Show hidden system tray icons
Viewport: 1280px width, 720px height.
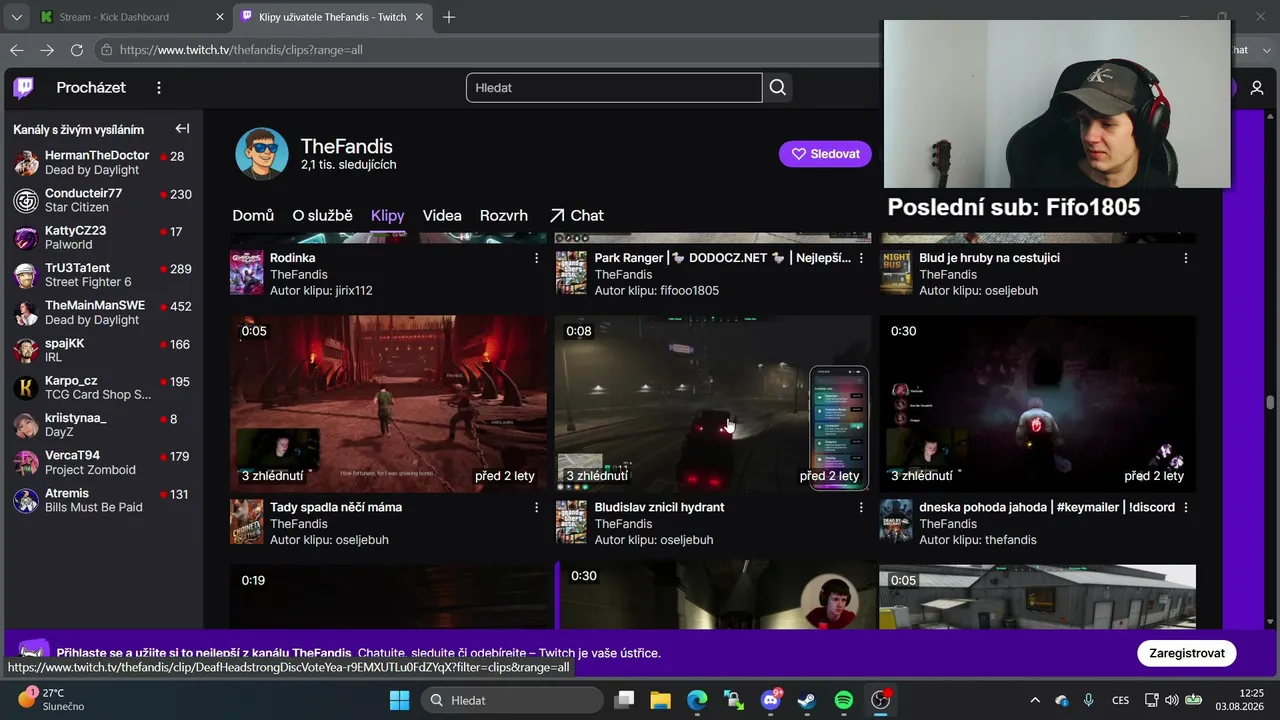point(1035,700)
